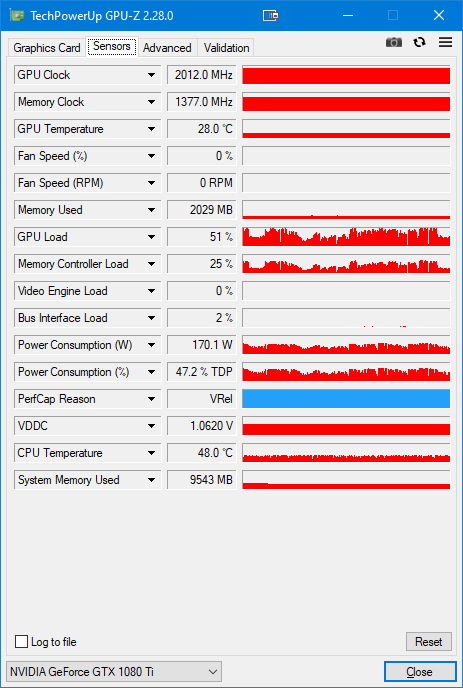Click the GPU Clock red graph

[x=346, y=75]
